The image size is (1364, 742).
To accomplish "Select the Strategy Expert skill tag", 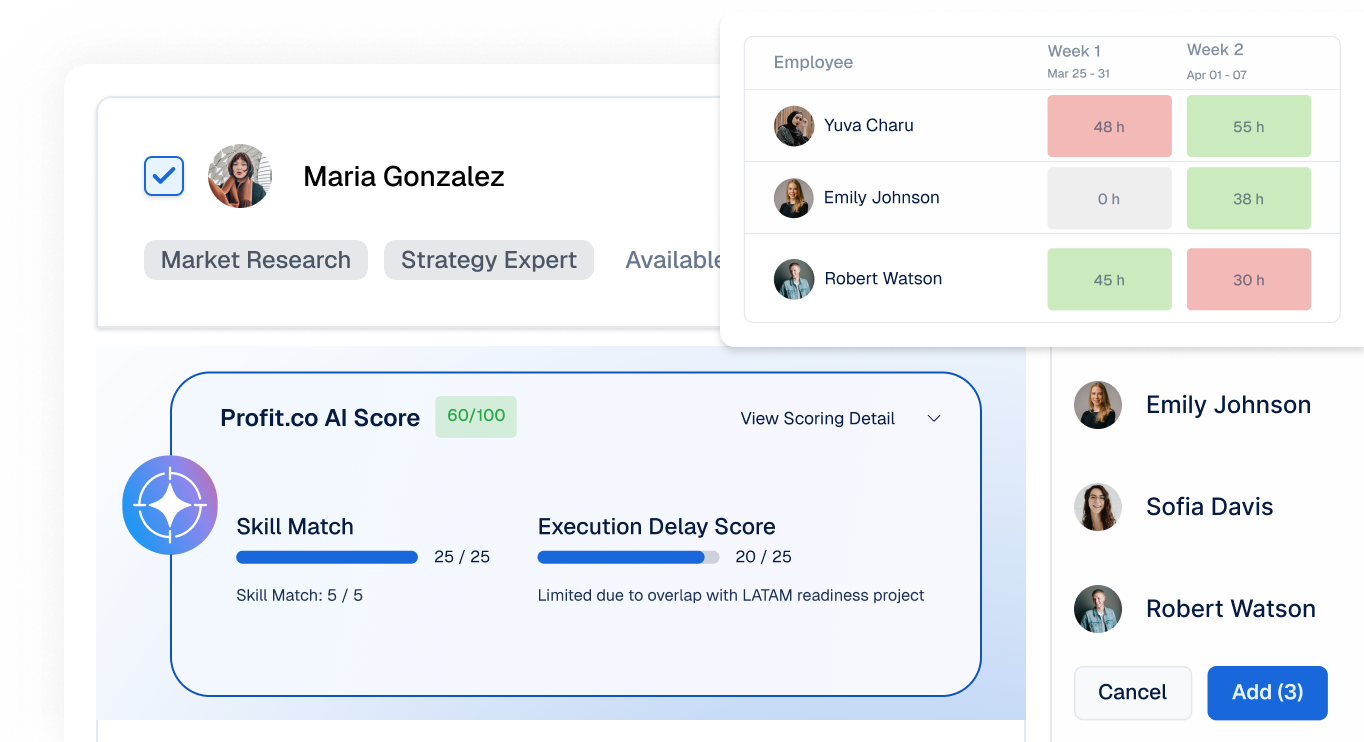I will pos(489,260).
